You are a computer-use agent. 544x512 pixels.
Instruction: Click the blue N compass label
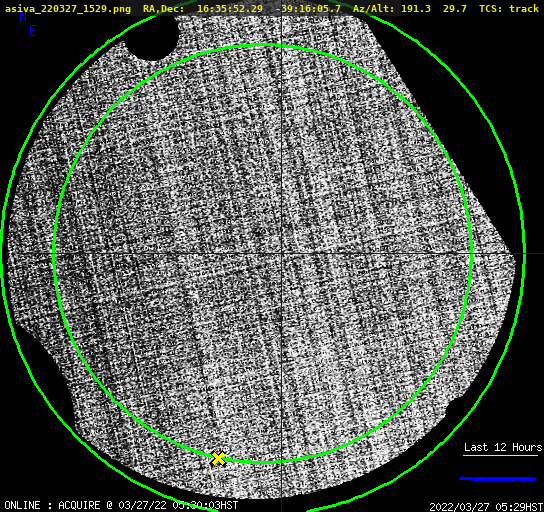[x=23, y=17]
